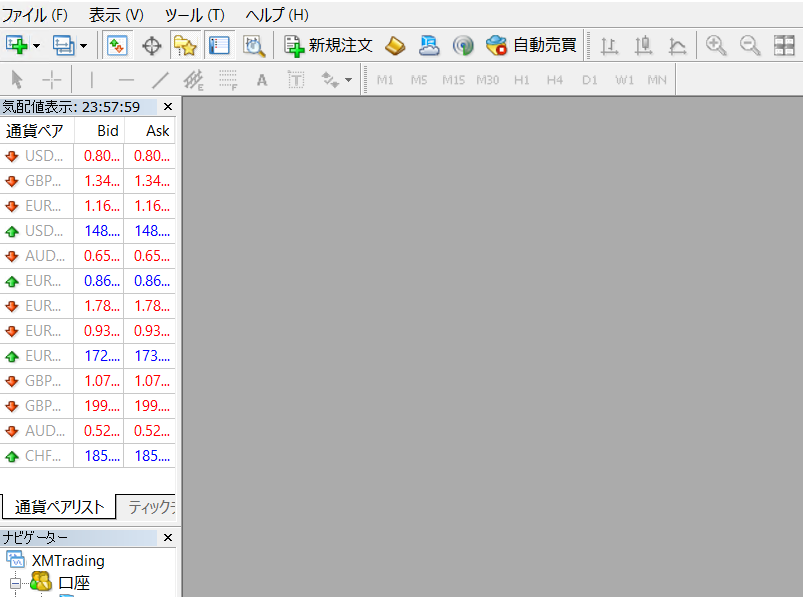Select the XMTrading navigator root item
803x597 pixels.
pyautogui.click(x=67, y=560)
